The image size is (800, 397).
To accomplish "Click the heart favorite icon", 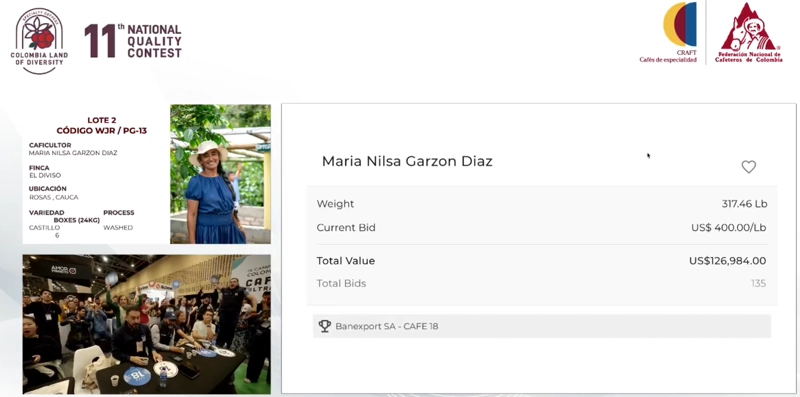I will [748, 167].
